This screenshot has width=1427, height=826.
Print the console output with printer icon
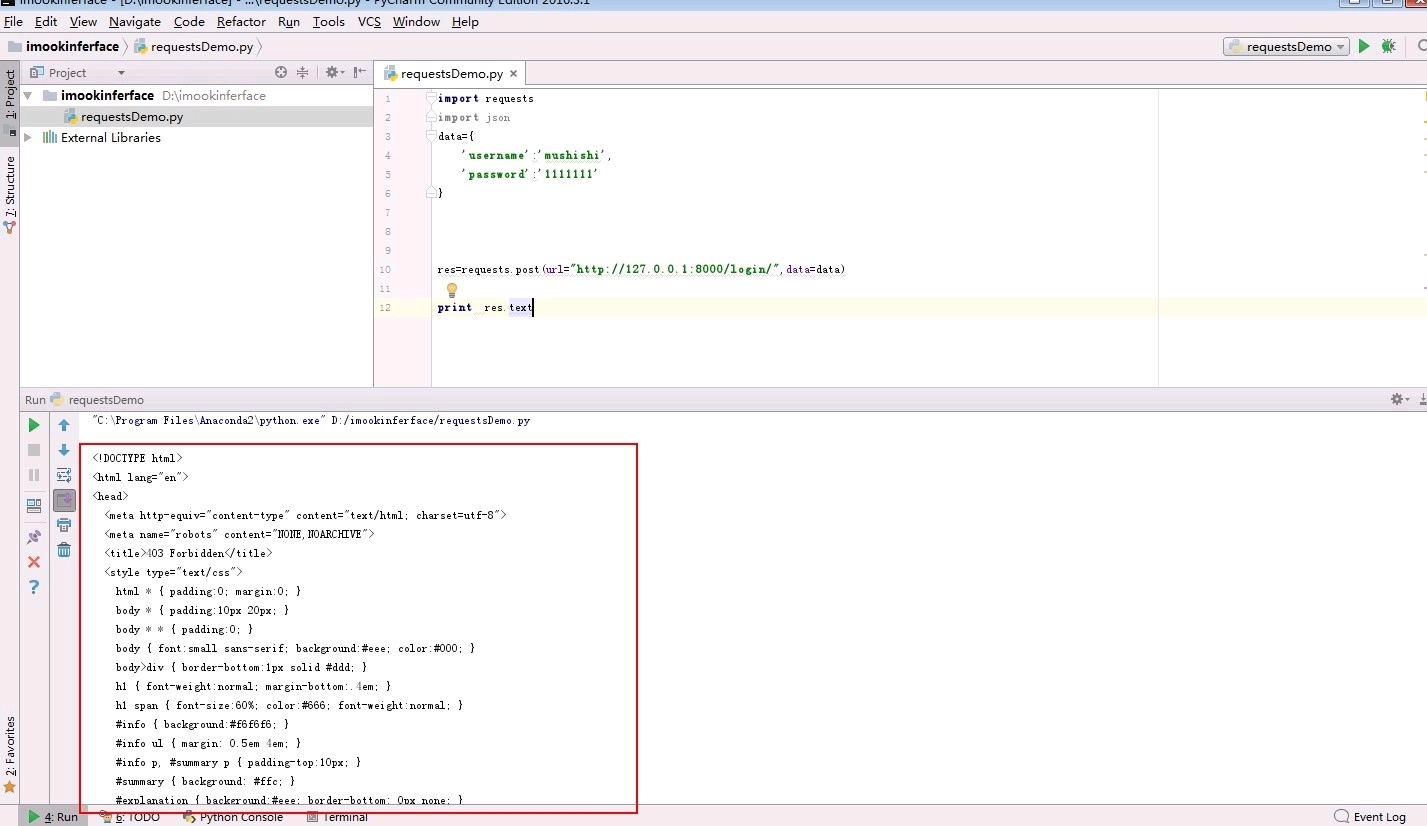click(64, 525)
